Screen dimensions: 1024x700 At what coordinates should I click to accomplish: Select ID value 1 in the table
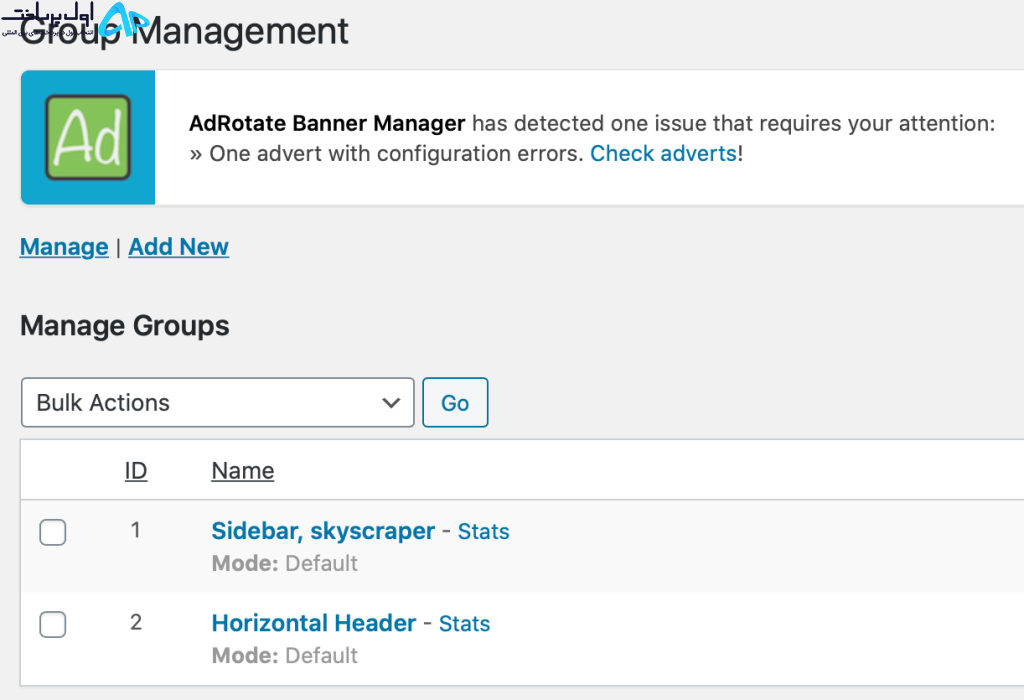pyautogui.click(x=135, y=530)
